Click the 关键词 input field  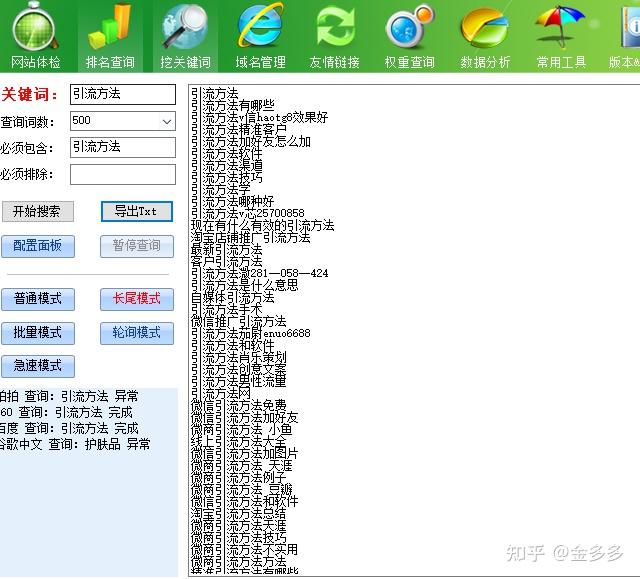(123, 94)
